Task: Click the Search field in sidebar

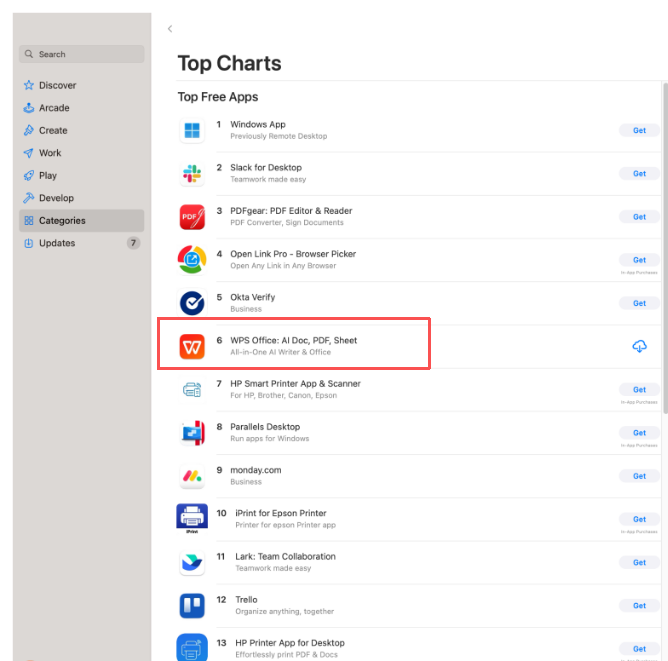Action: pyautogui.click(x=82, y=54)
